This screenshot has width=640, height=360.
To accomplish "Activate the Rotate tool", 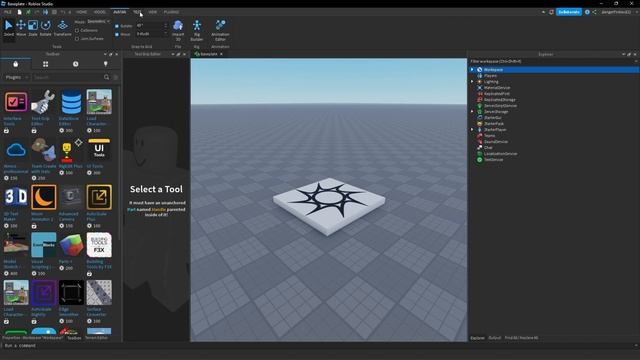I will pos(45,28).
